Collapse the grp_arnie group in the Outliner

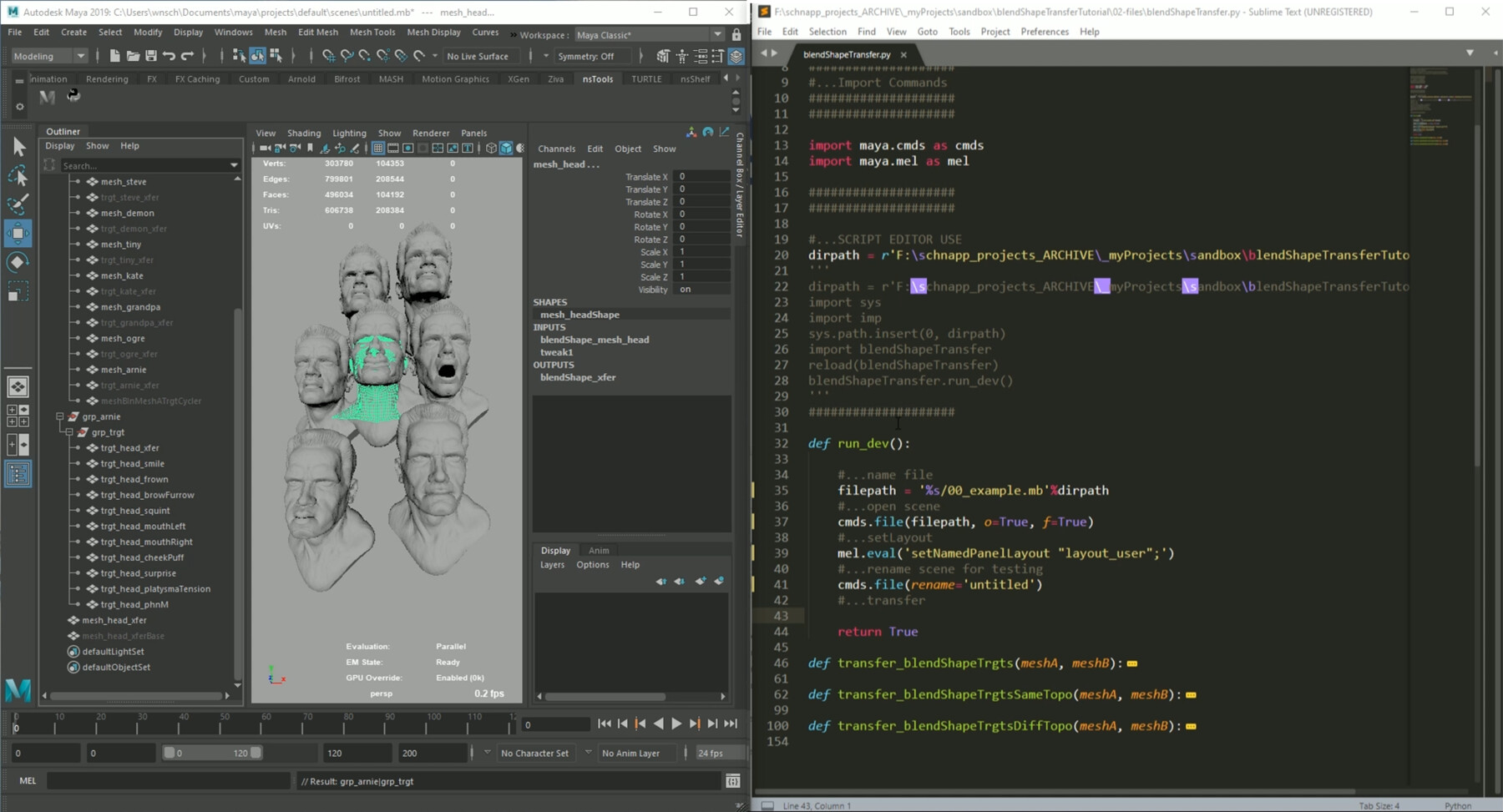59,416
